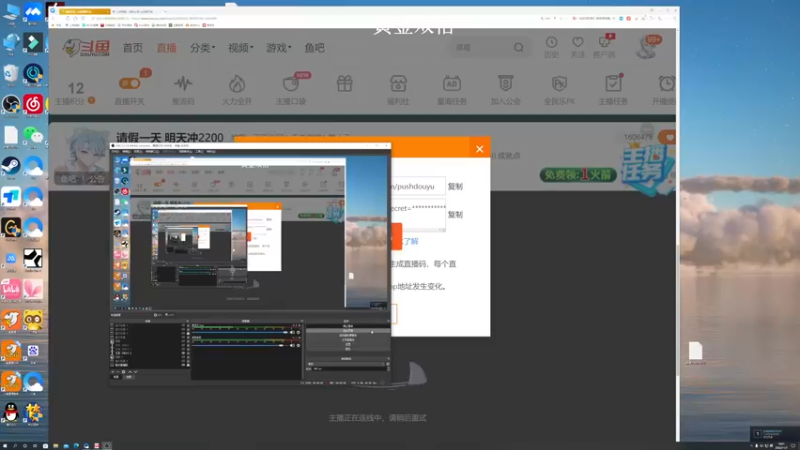Expand the 游戏 dropdown menu
Screen dimensions: 800x450
[x=279, y=48]
